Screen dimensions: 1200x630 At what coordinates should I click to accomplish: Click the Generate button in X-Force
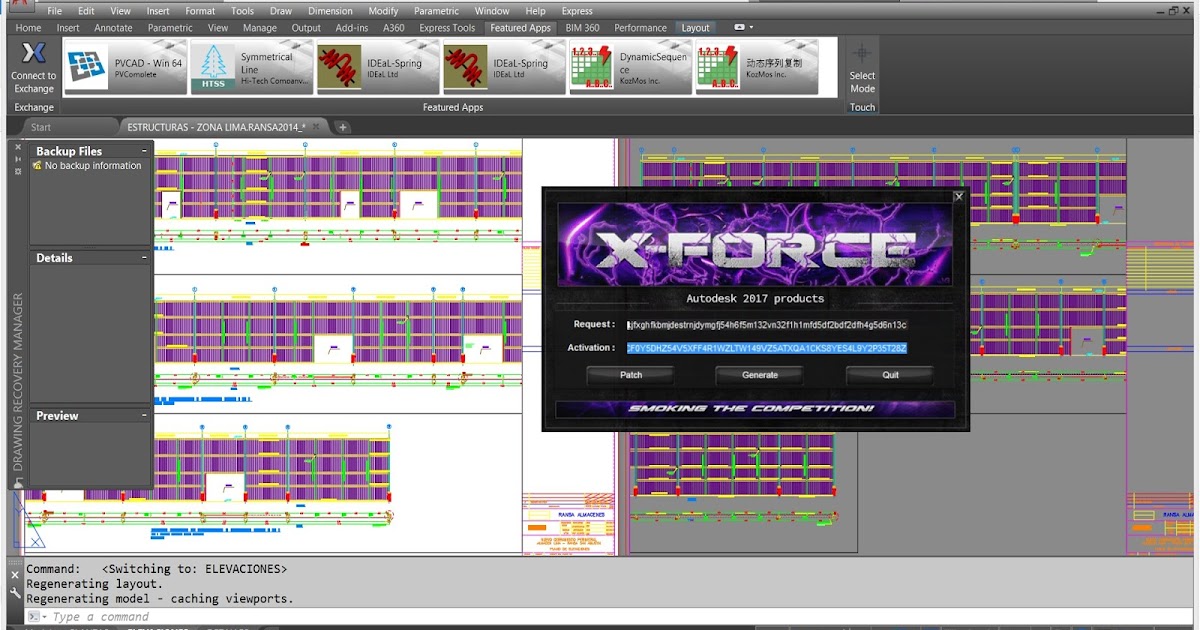[760, 375]
